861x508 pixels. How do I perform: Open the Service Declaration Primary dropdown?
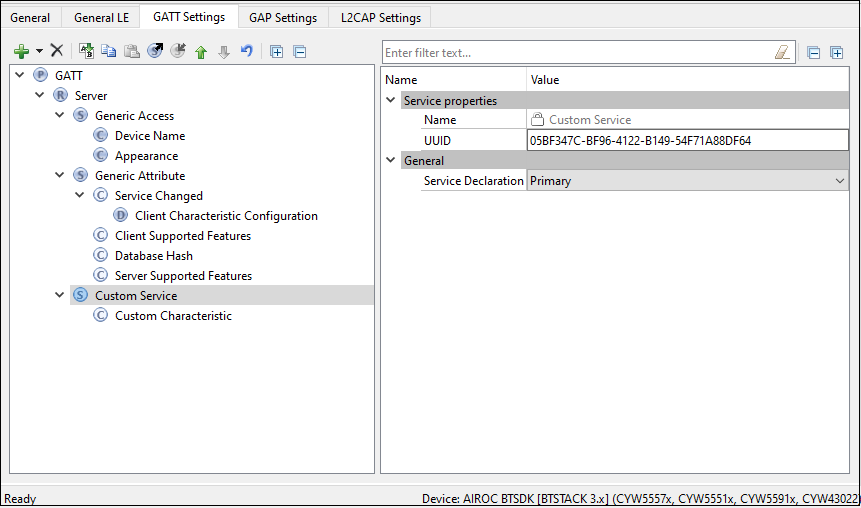838,181
